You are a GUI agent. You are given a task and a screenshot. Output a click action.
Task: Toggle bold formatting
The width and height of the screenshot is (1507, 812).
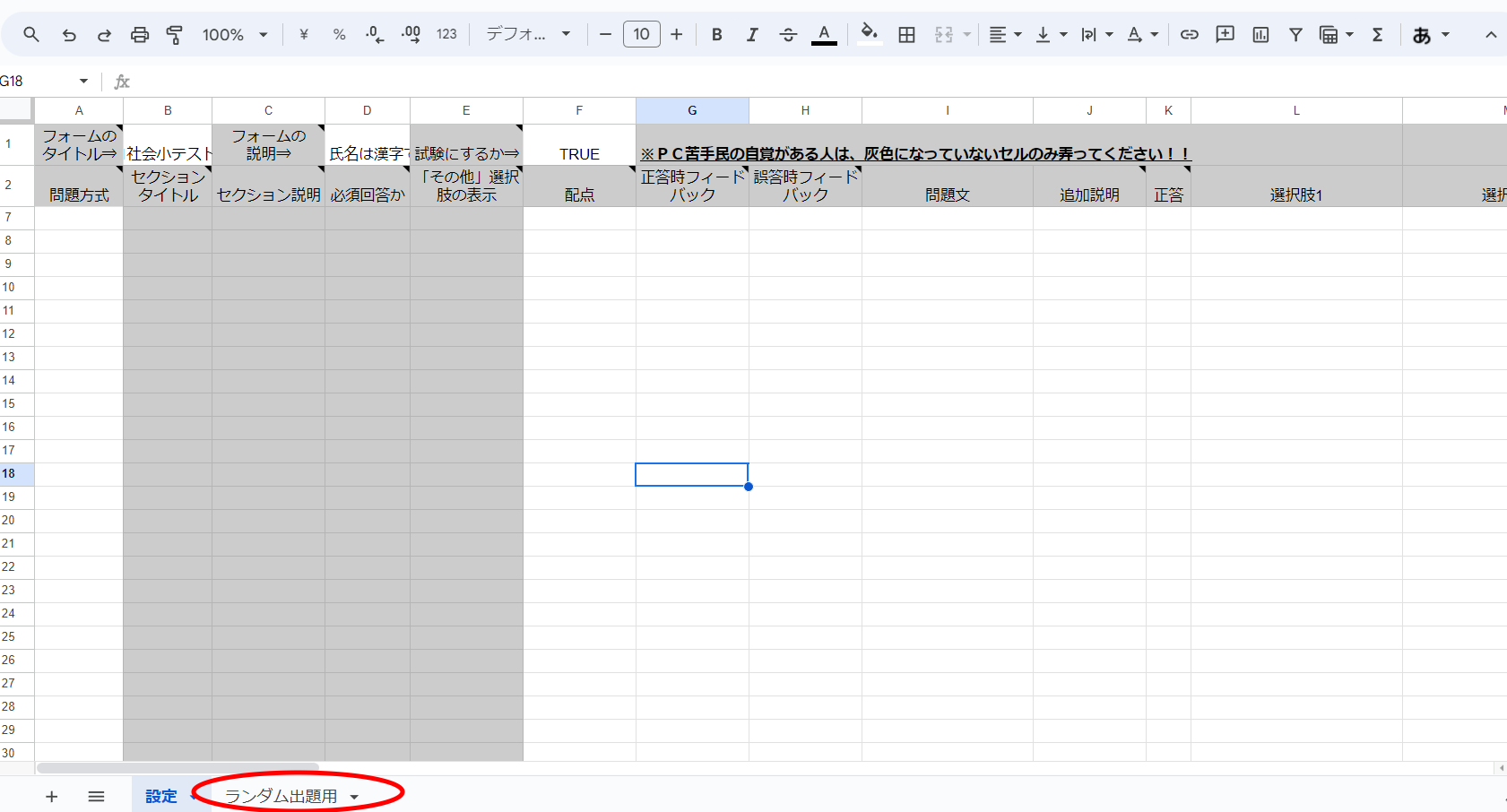click(x=716, y=34)
